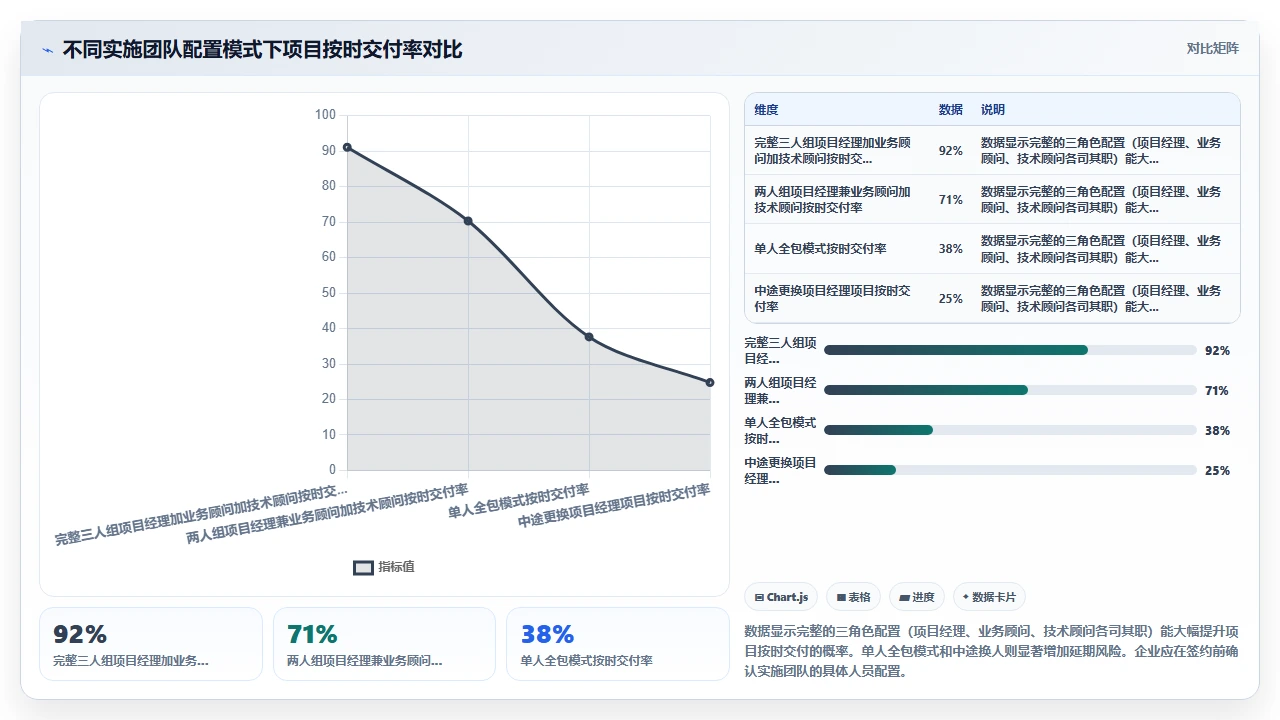Toggle the 指标值 legend label

[x=396, y=567]
